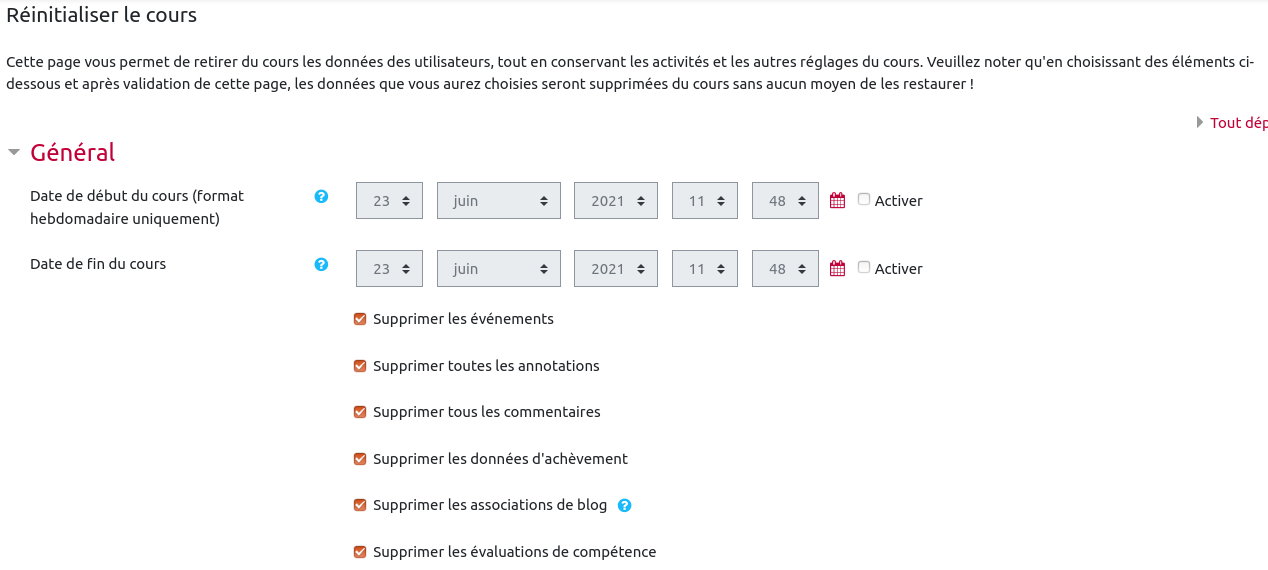Screen dimensions: 1268x570
Task: Collapse the Général section
Action: (x=14, y=153)
